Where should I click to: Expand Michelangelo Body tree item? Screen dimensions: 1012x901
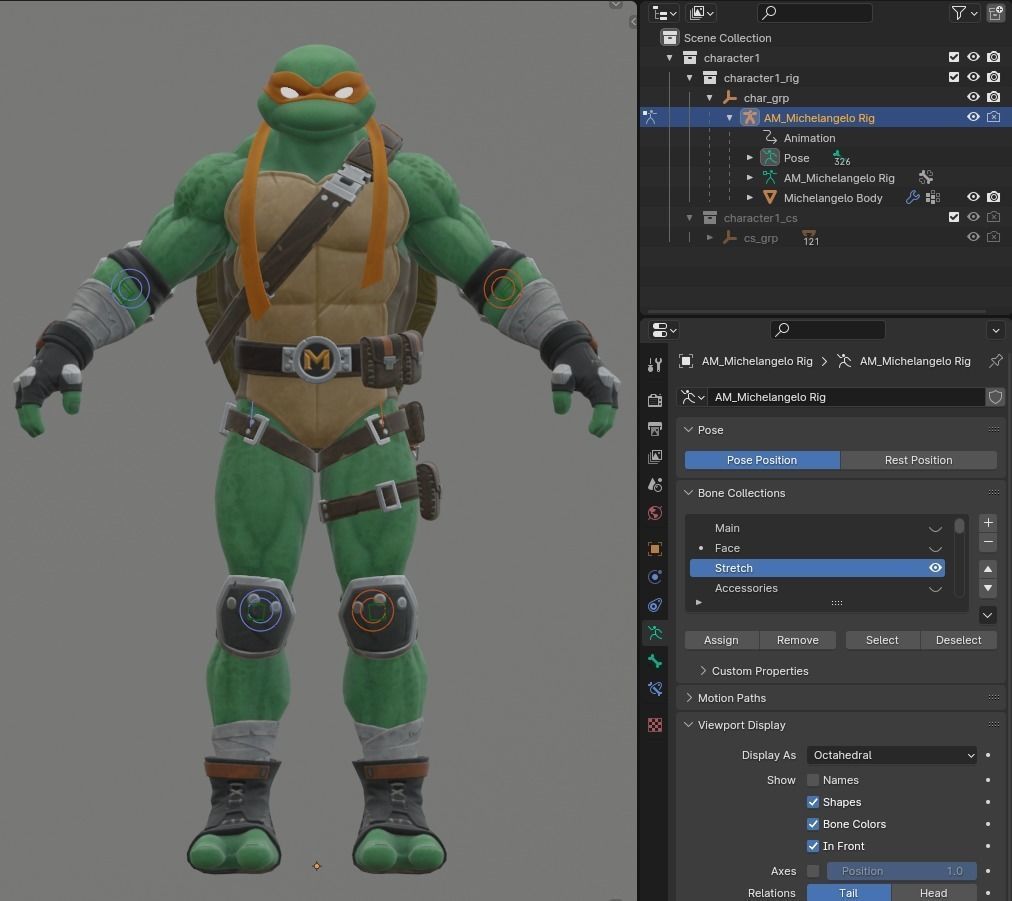749,197
